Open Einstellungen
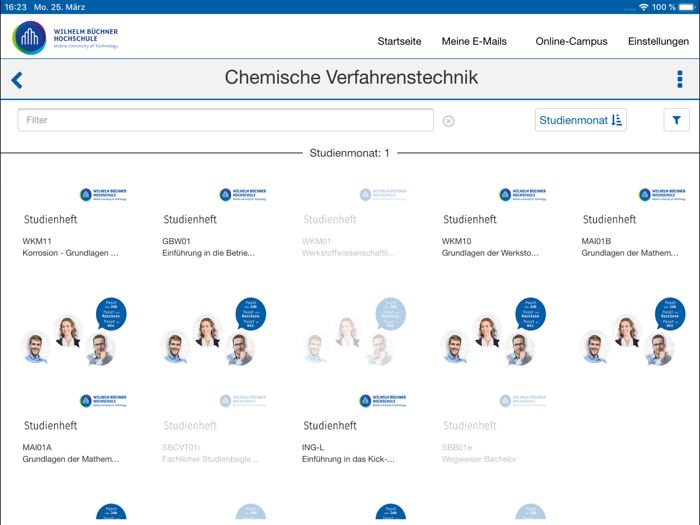The width and height of the screenshot is (700, 525). 658,42
